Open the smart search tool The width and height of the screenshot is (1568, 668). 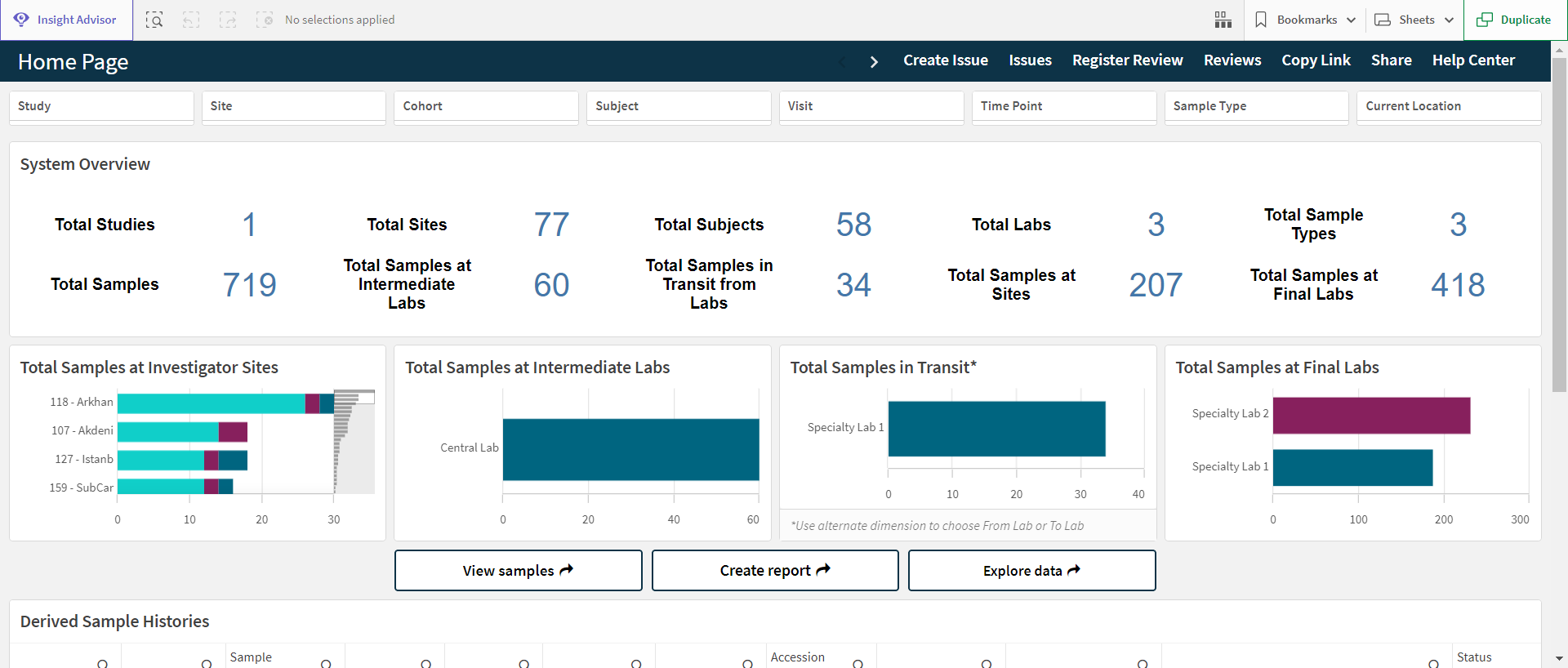(154, 20)
